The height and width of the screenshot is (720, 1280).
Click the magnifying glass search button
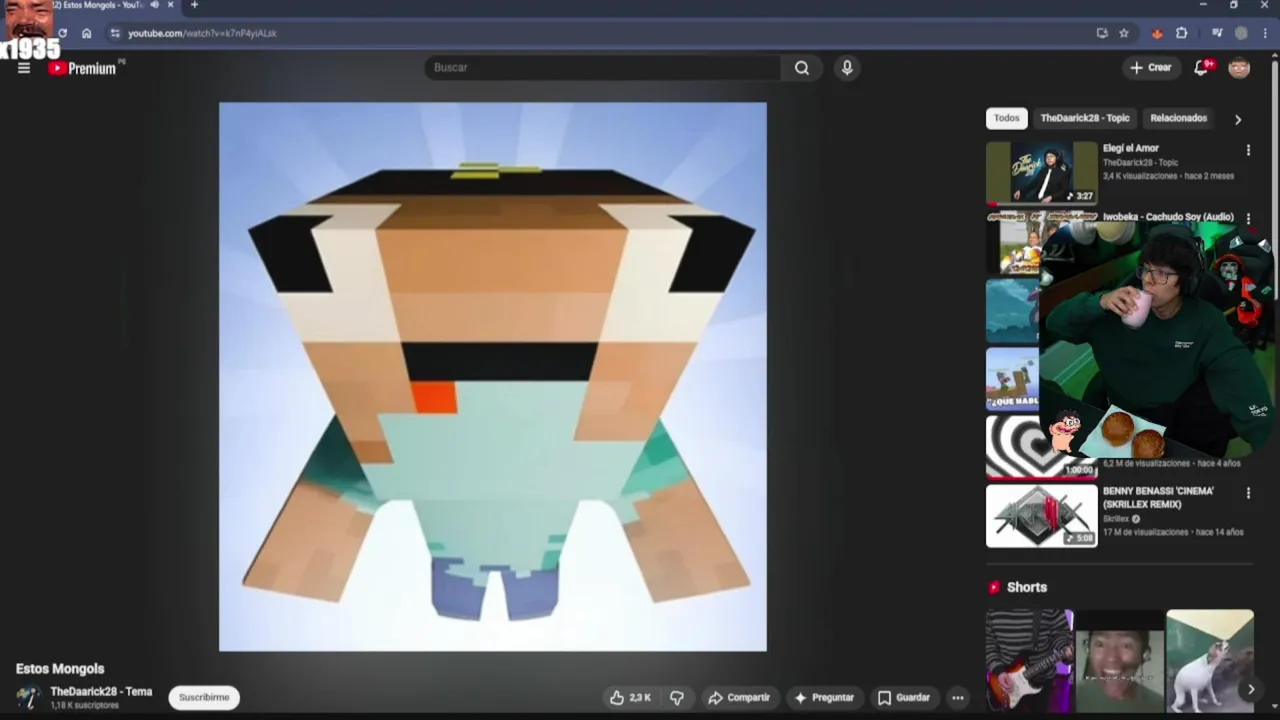(802, 67)
